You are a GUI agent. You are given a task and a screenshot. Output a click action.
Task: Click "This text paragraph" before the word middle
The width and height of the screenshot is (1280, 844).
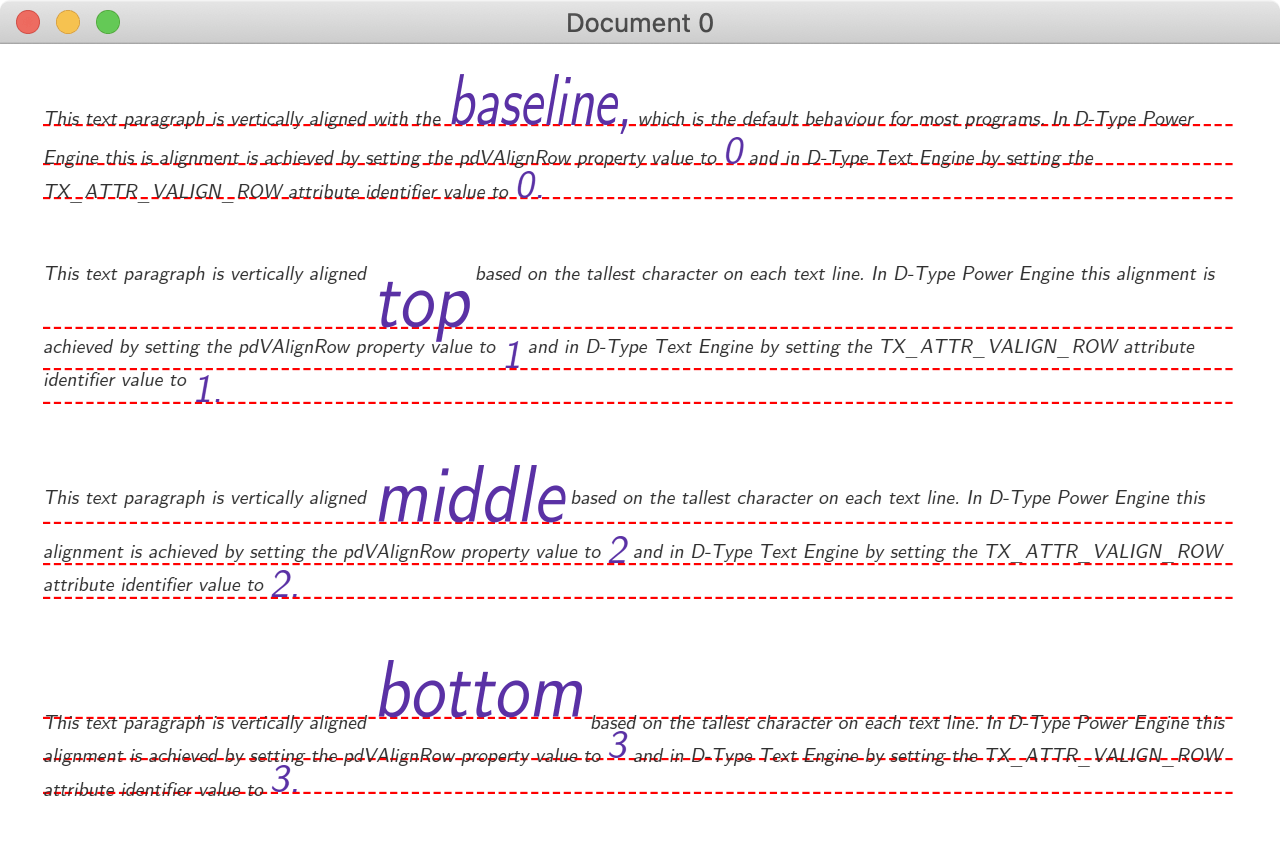[x=126, y=498]
